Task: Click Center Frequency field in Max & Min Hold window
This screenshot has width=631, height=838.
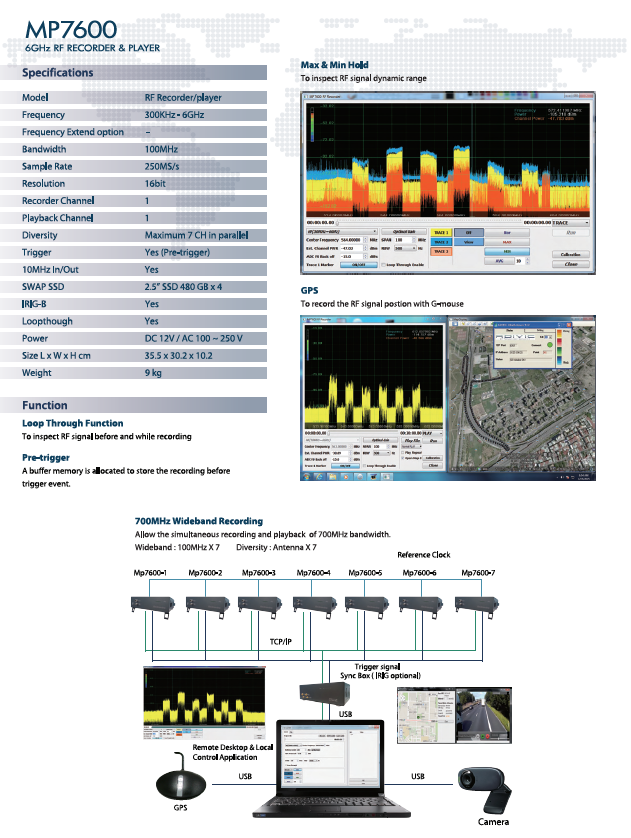Action: 354,240
